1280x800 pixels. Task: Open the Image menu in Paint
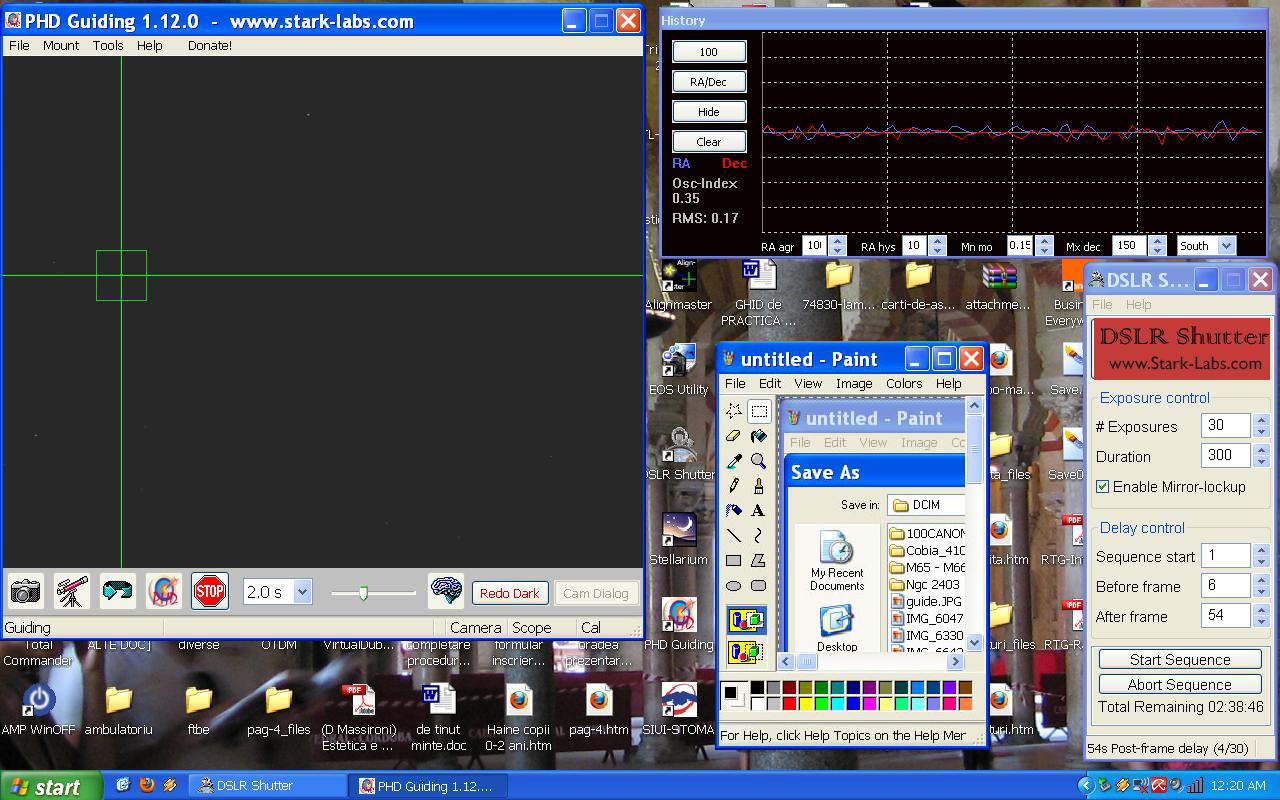[x=854, y=383]
